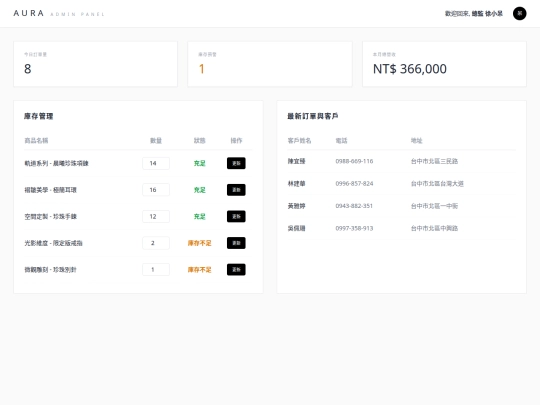Focus the quantity field of the 珍珠別針 row
This screenshot has width=540, height=405.
pos(156,269)
